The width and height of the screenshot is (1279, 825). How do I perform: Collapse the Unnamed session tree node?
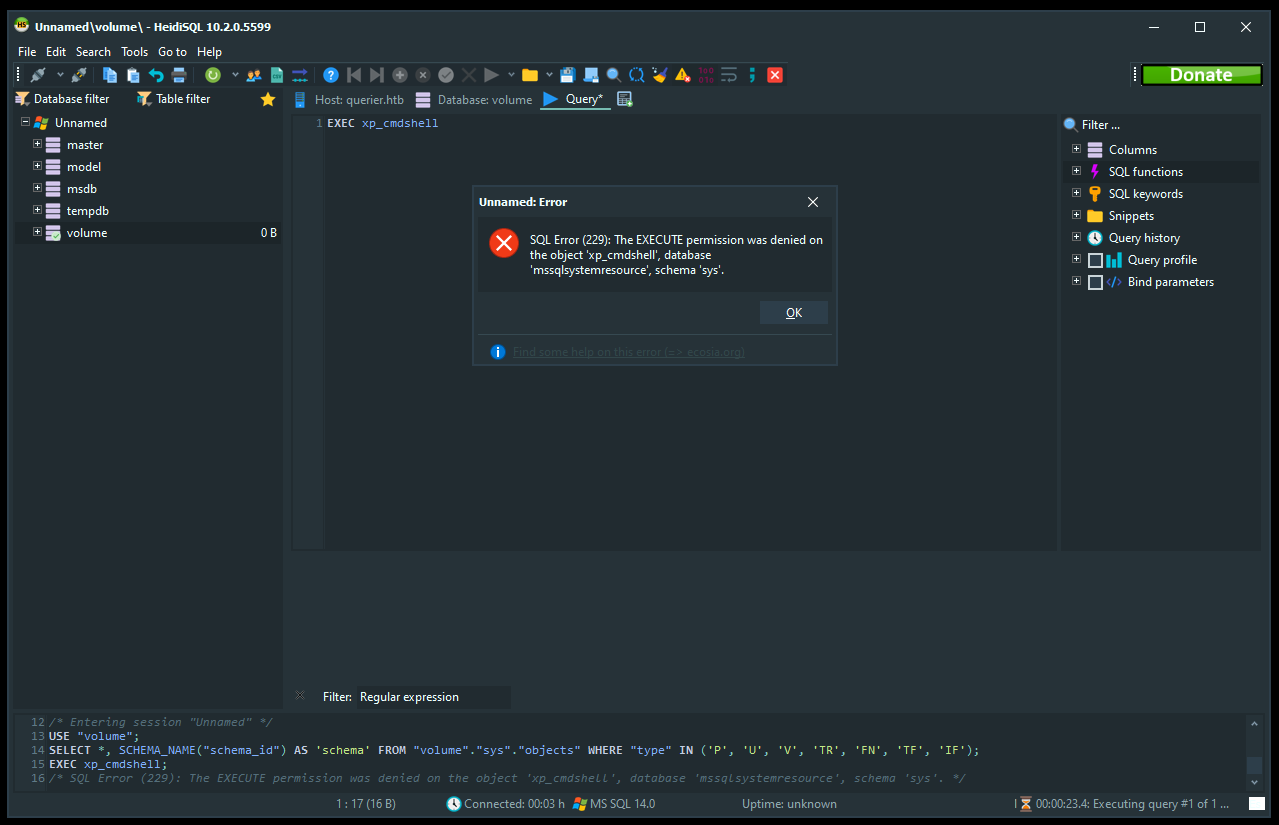click(x=25, y=123)
